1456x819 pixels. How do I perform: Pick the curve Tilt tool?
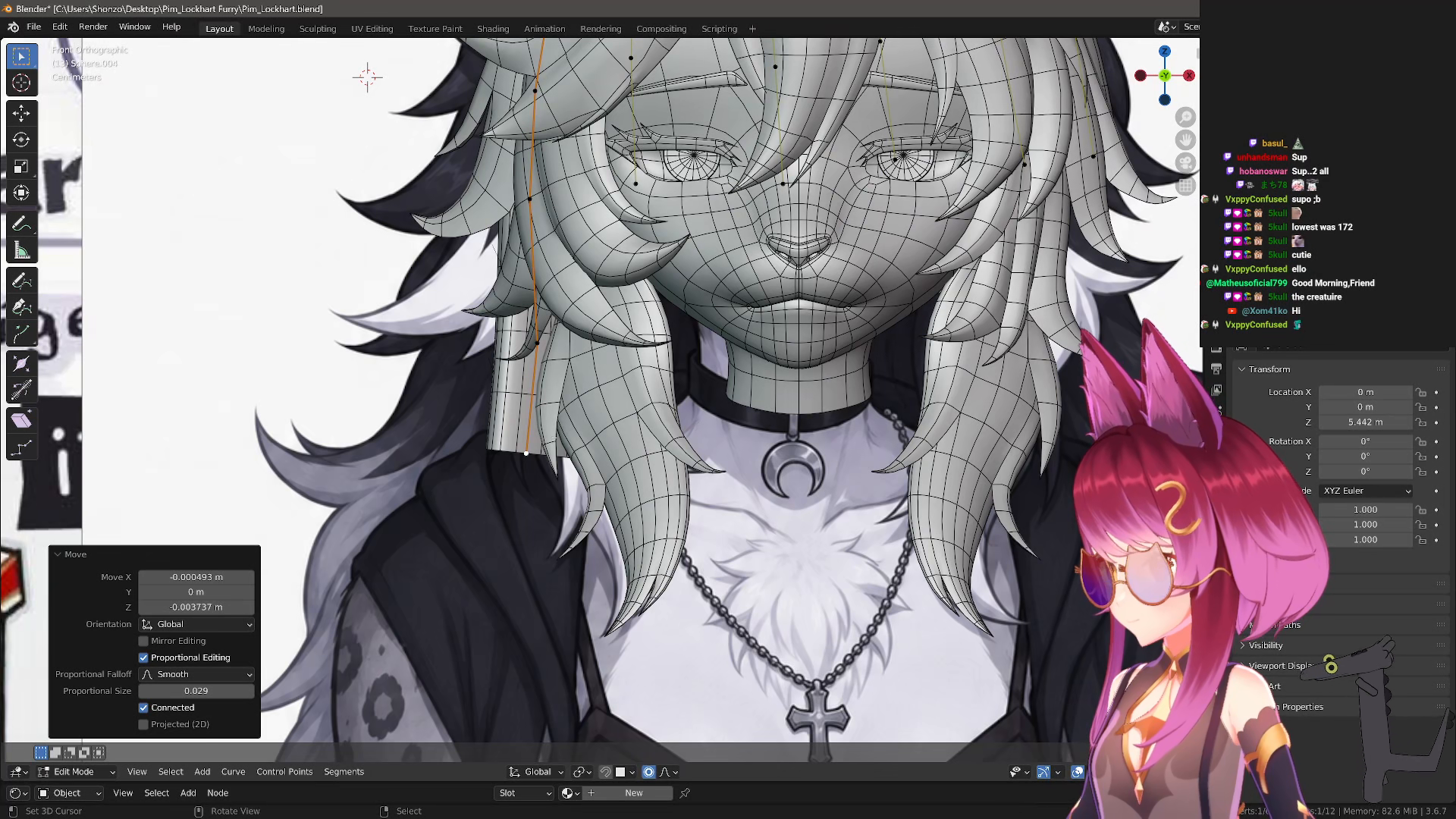(x=21, y=390)
